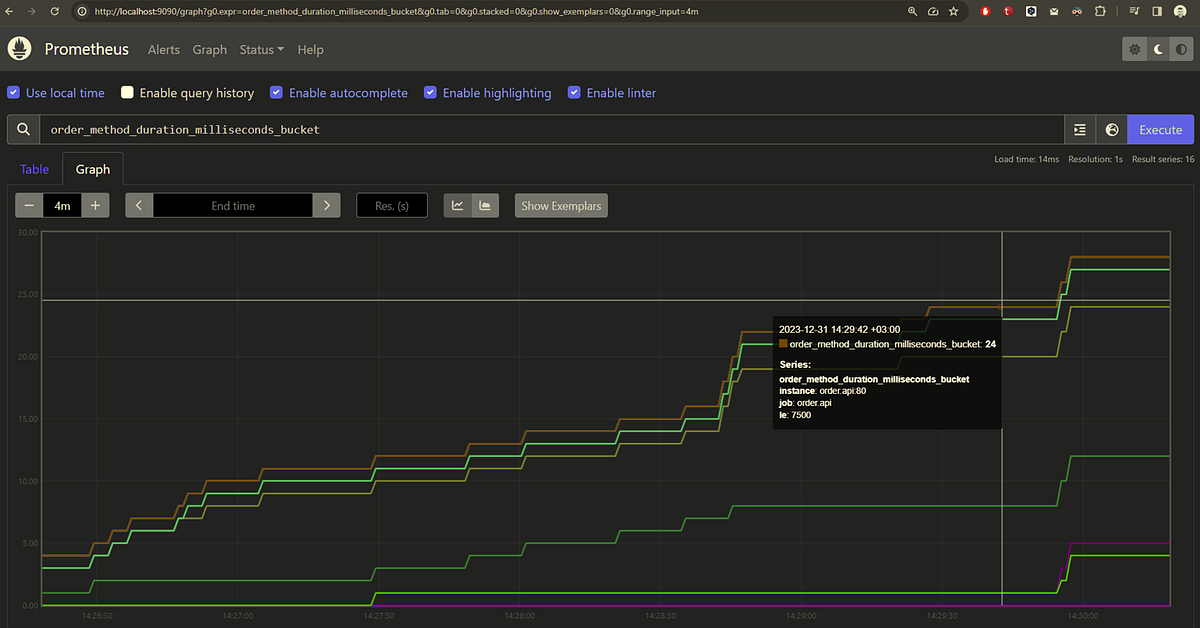
Task: Open Prometheus settings via the gear icon
Action: pos(1134,48)
